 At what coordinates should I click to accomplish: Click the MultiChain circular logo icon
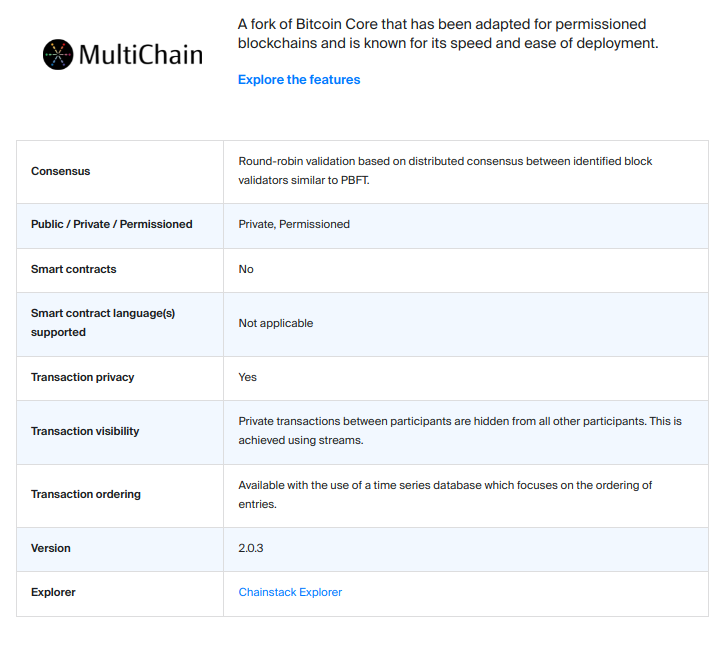[58, 54]
